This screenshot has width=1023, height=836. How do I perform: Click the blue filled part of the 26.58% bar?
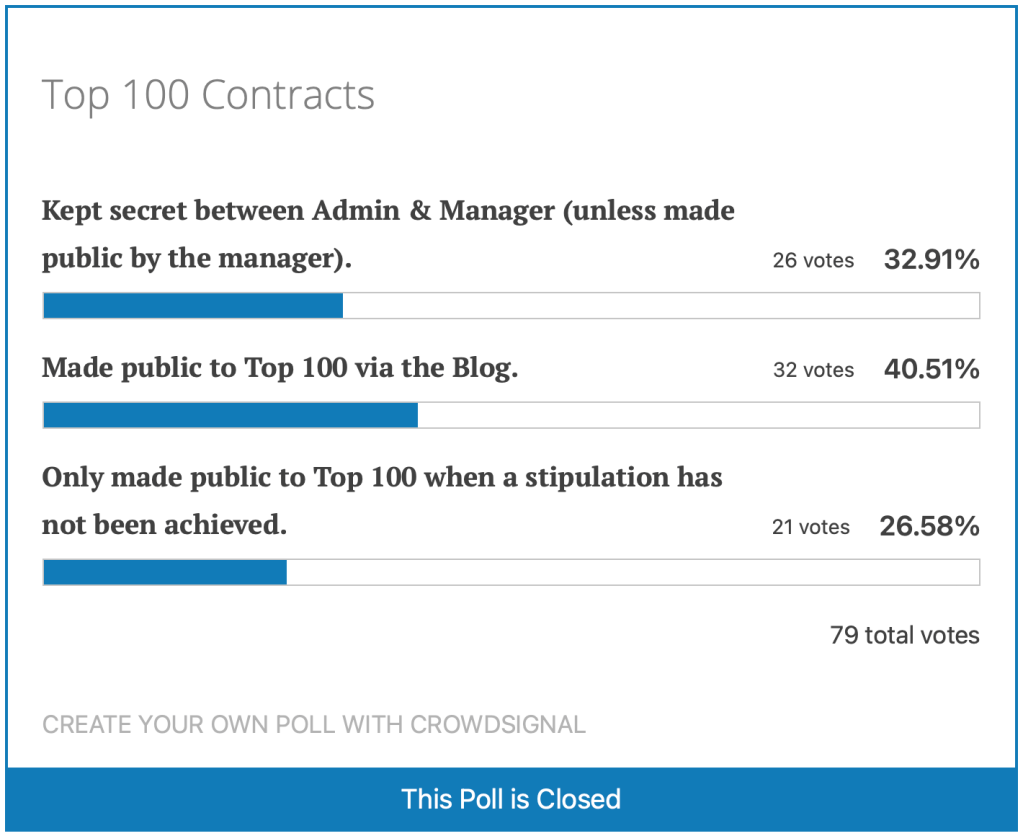click(x=165, y=572)
